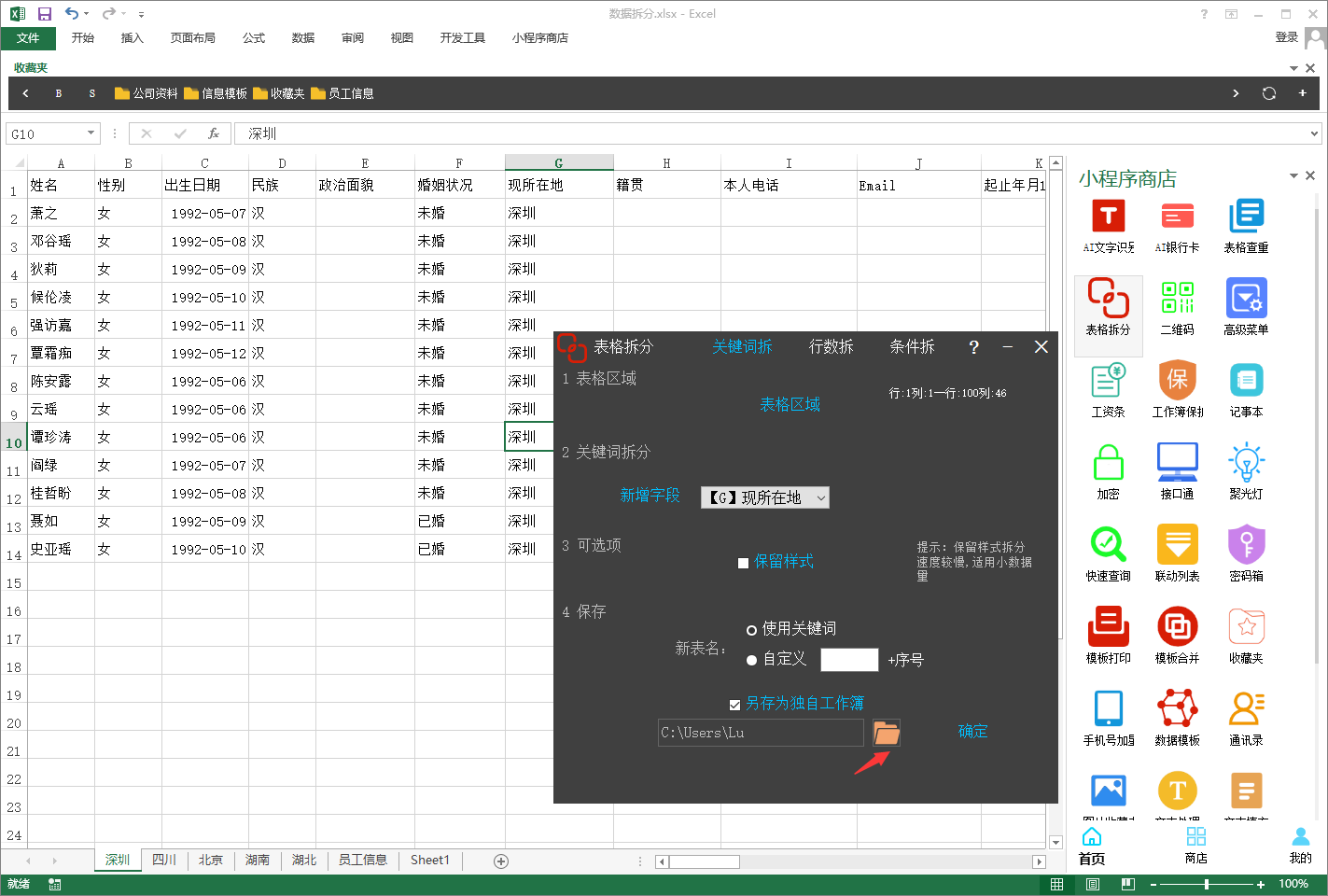This screenshot has height=896, width=1328.
Task: Launch the 模板合并 tool
Action: tap(1178, 637)
